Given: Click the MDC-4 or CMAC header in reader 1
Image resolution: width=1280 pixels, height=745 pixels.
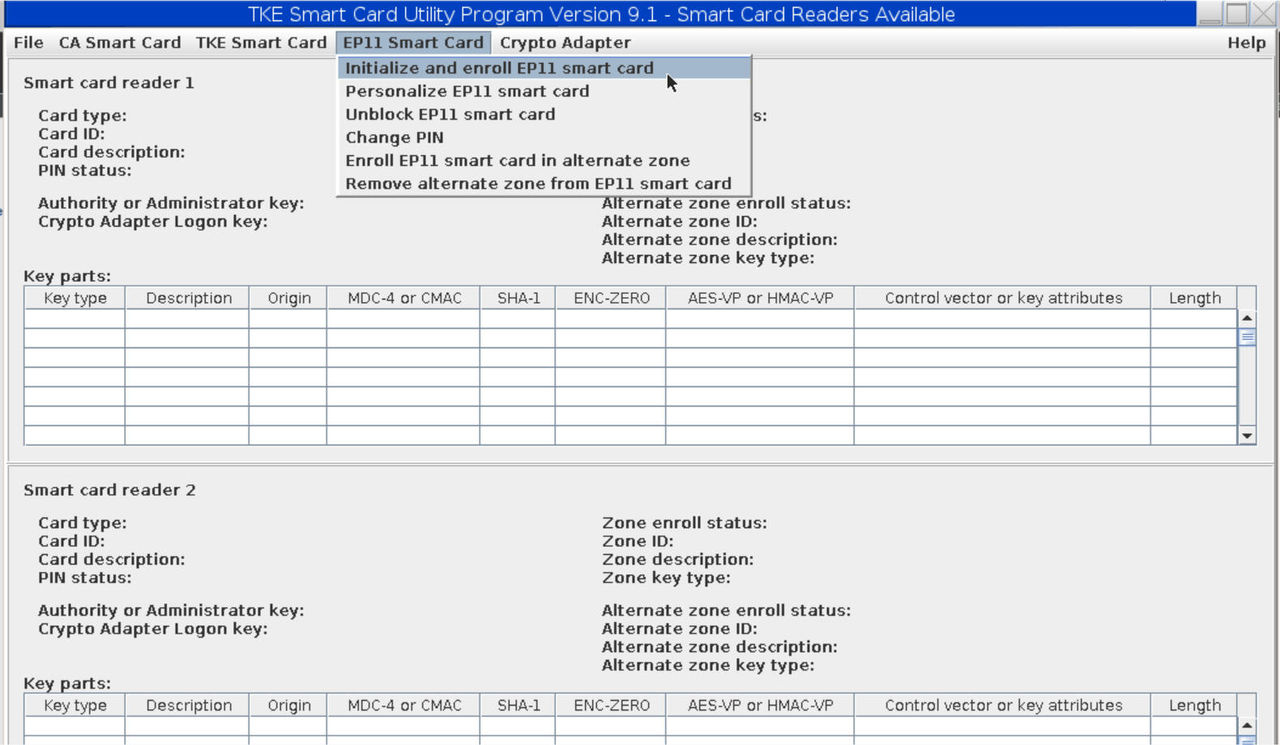Looking at the screenshot, I should 404,298.
